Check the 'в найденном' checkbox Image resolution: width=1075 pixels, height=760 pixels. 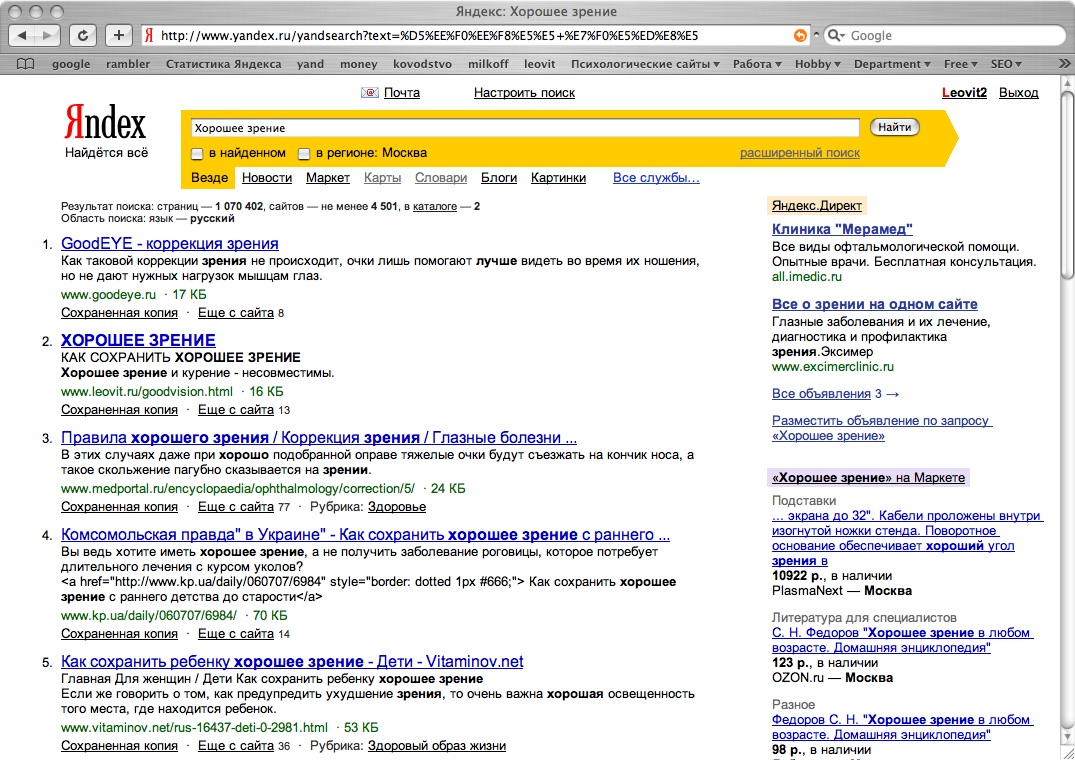197,154
